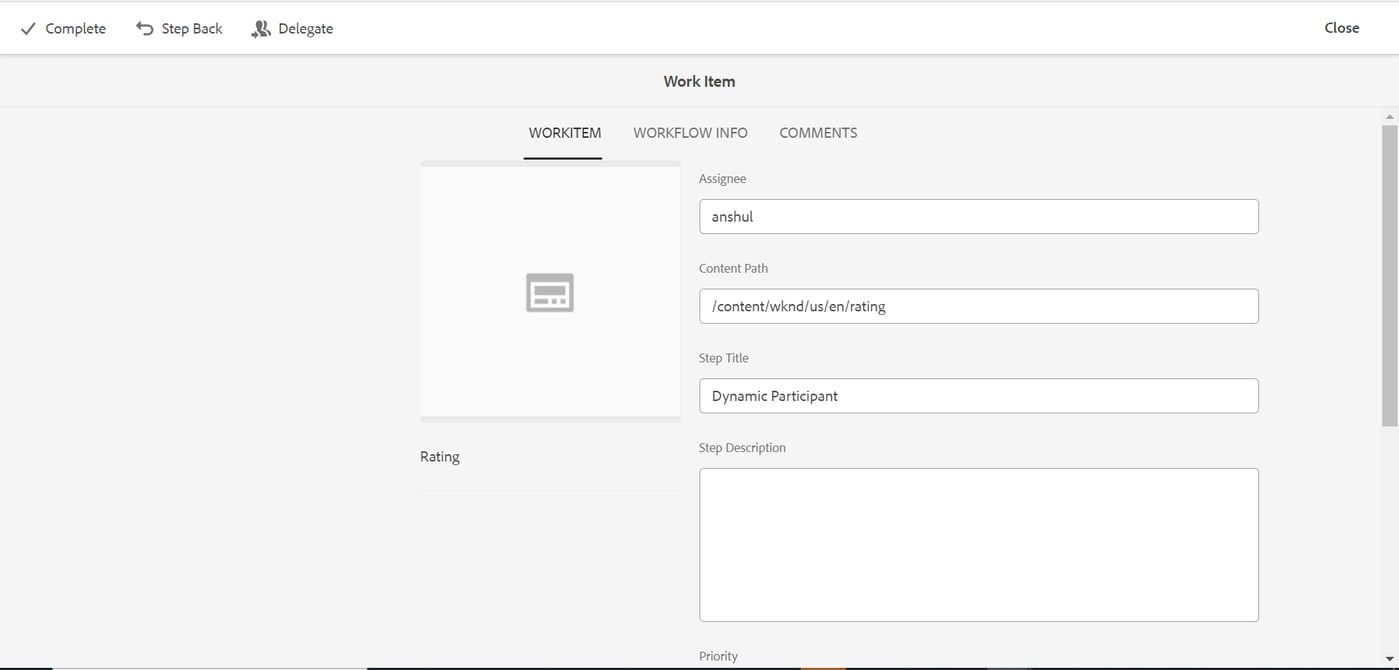Open the Rating content item
Image resolution: width=1399 pixels, height=670 pixels.
(x=440, y=456)
